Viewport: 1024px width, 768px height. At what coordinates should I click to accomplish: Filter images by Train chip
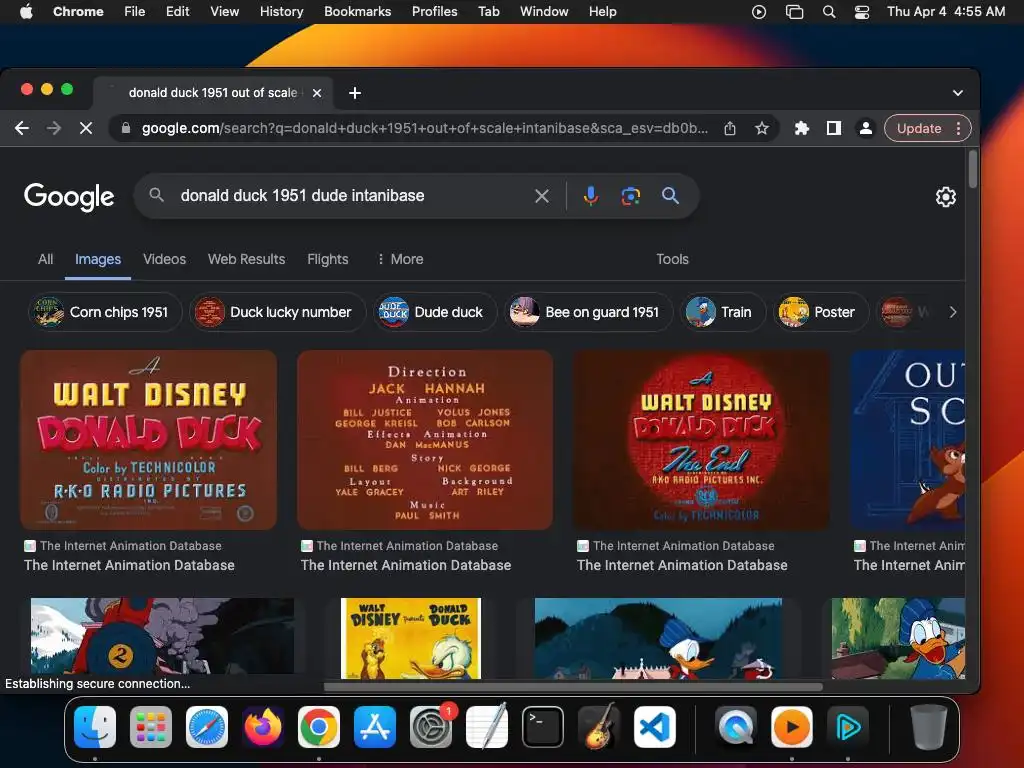(x=722, y=312)
